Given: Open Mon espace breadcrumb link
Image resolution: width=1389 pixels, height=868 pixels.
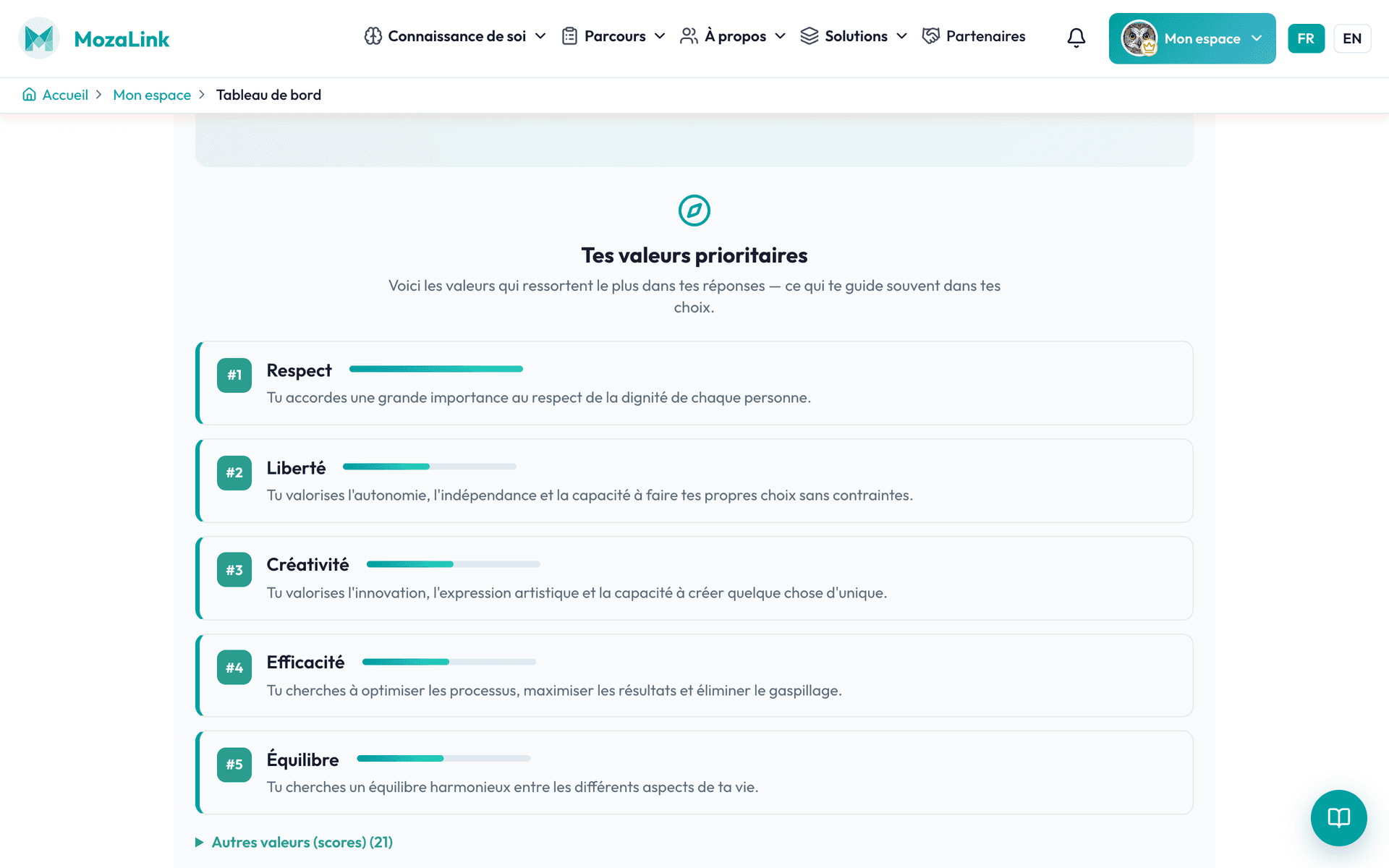Looking at the screenshot, I should [x=152, y=95].
